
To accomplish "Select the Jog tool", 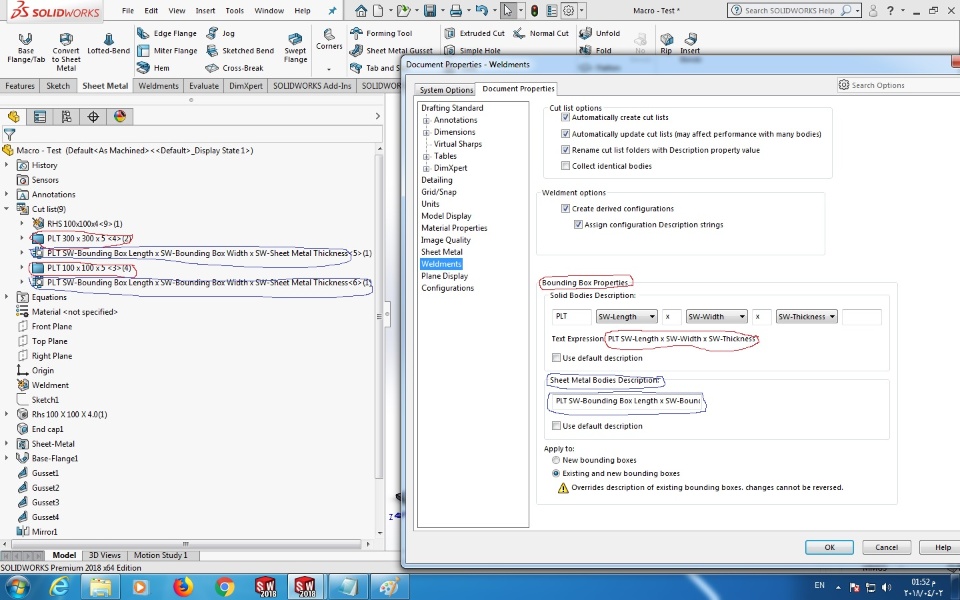I will pos(220,33).
